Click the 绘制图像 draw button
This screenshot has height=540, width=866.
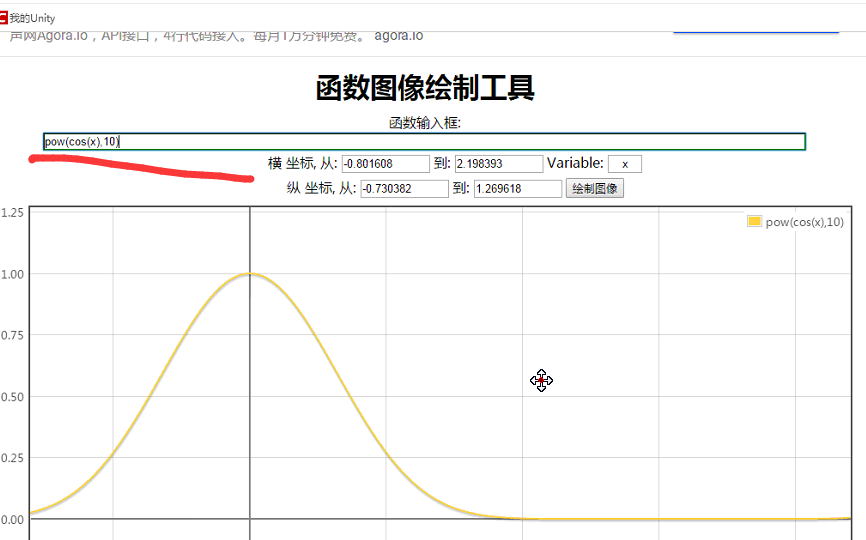[x=594, y=188]
